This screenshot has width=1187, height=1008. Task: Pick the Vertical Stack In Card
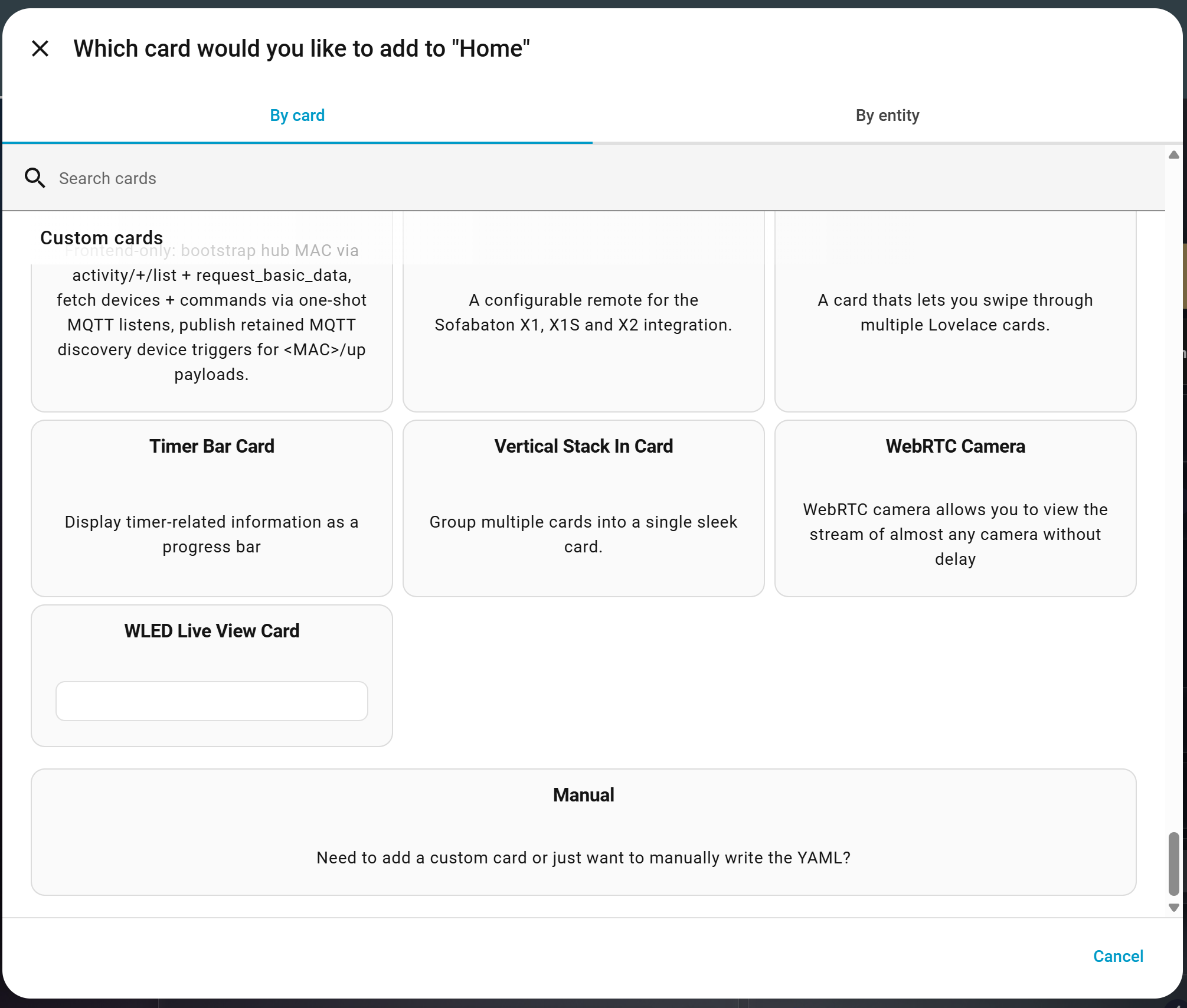[x=583, y=447]
